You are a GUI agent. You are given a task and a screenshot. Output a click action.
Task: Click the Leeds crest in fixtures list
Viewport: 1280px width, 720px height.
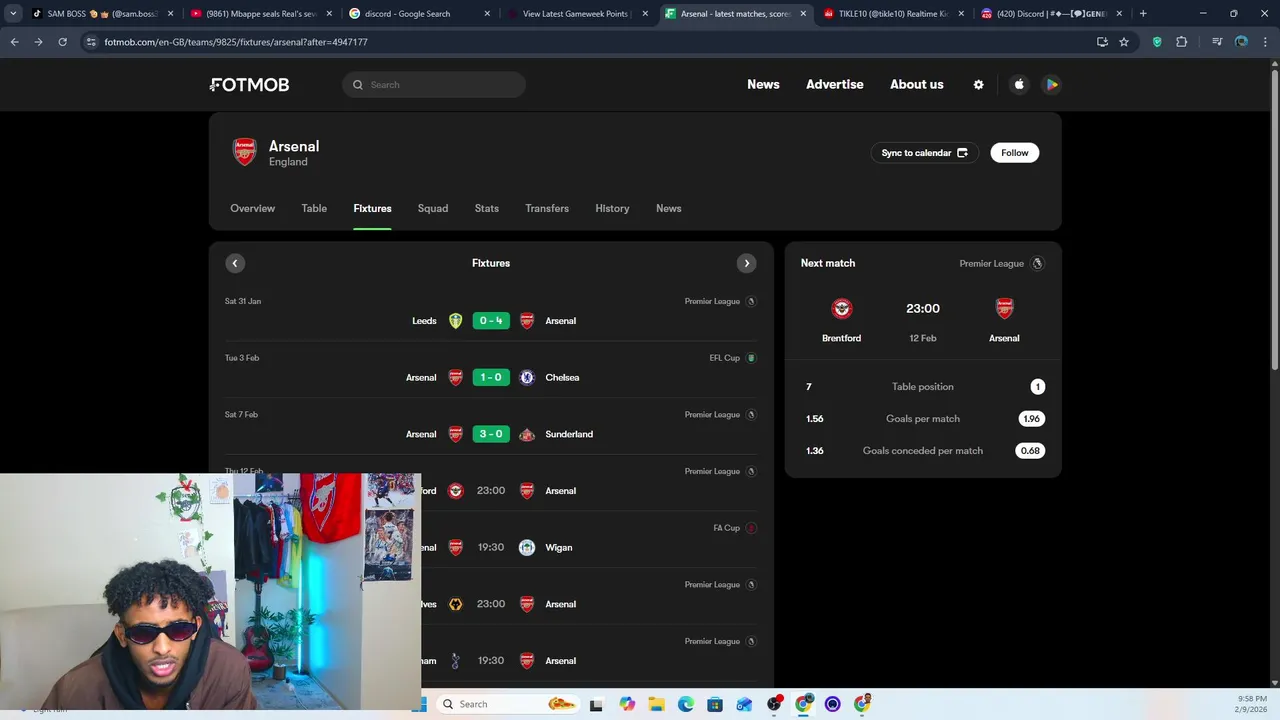[455, 321]
